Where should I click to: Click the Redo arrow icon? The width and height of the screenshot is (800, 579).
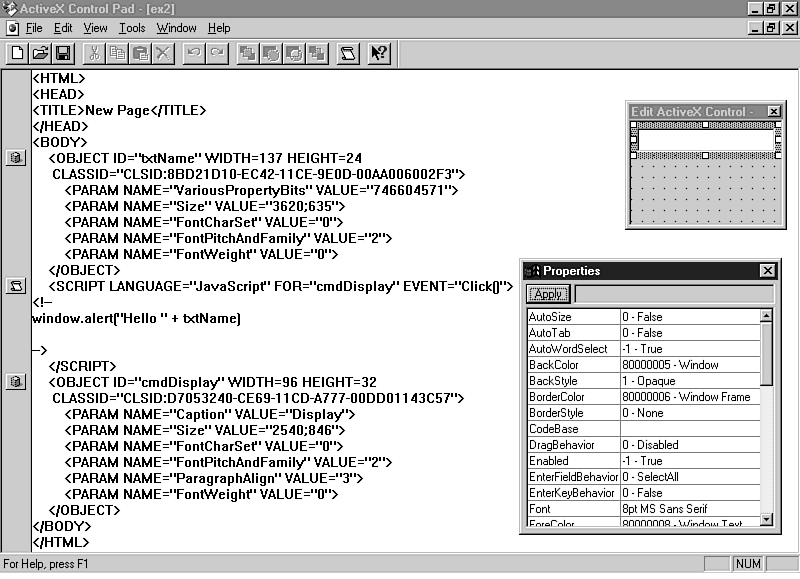point(217,54)
